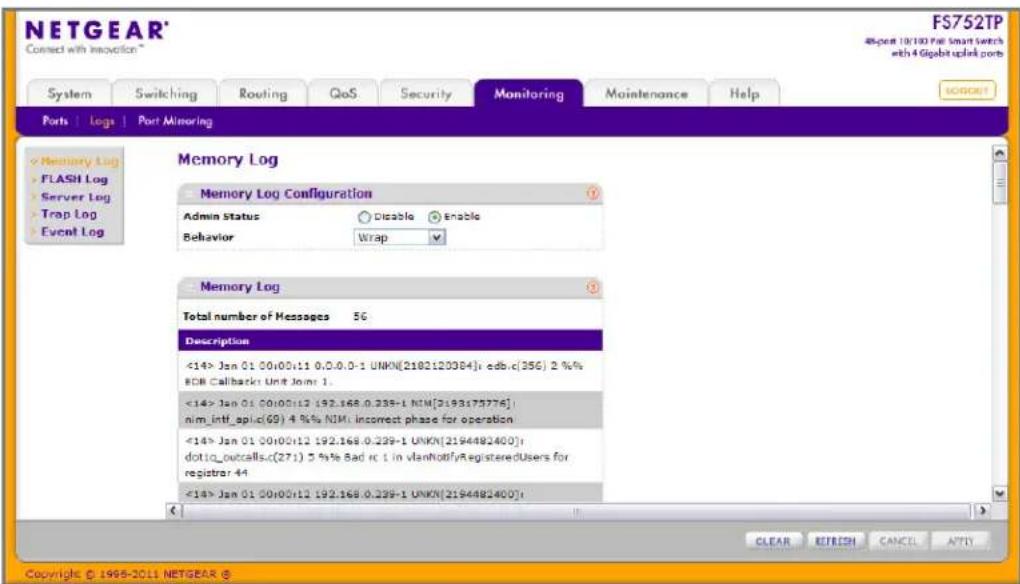
Task: Click the copyright NETGEAR footer text
Action: pyautogui.click(x=128, y=574)
